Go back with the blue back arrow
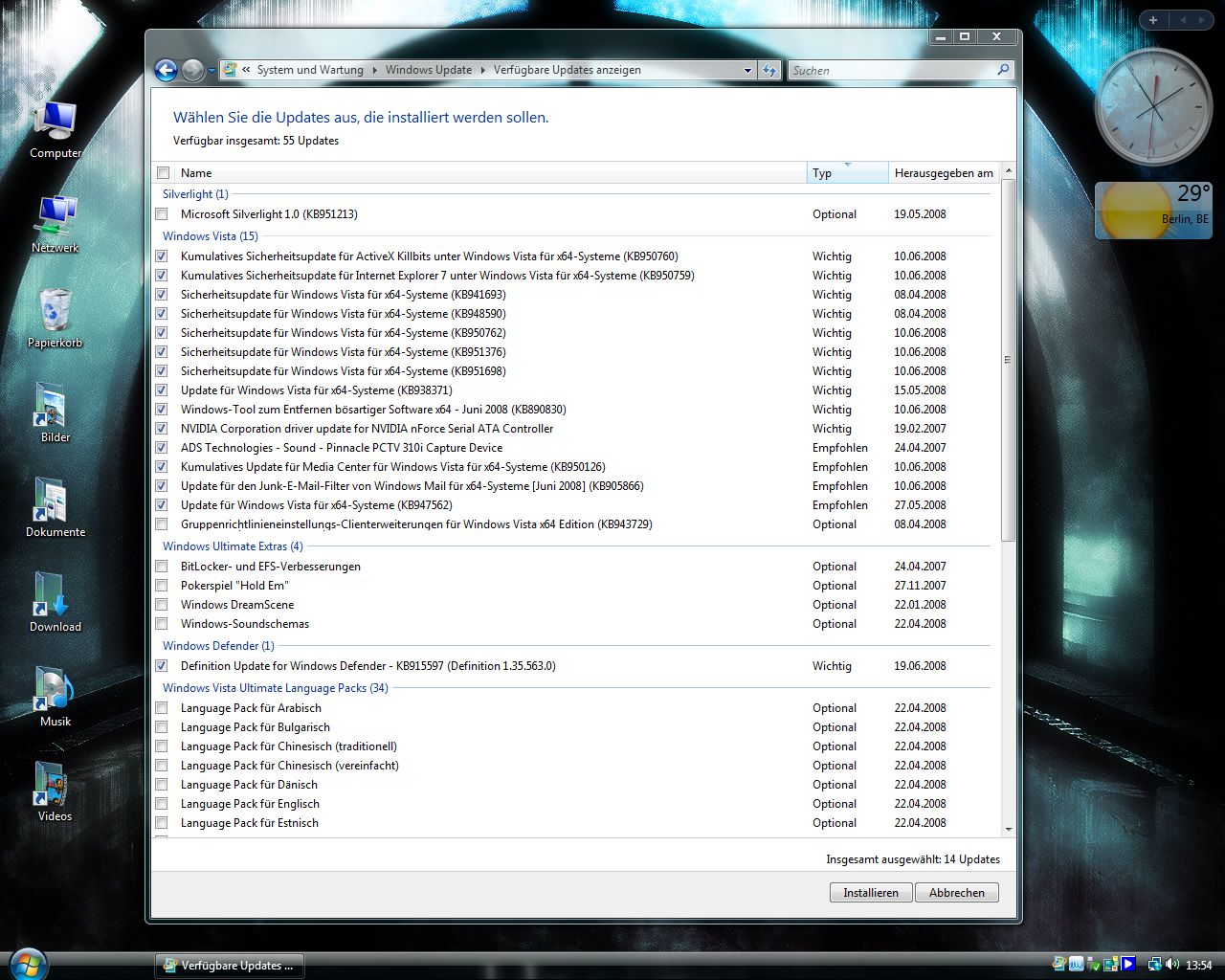This screenshot has width=1225, height=980. coord(166,70)
